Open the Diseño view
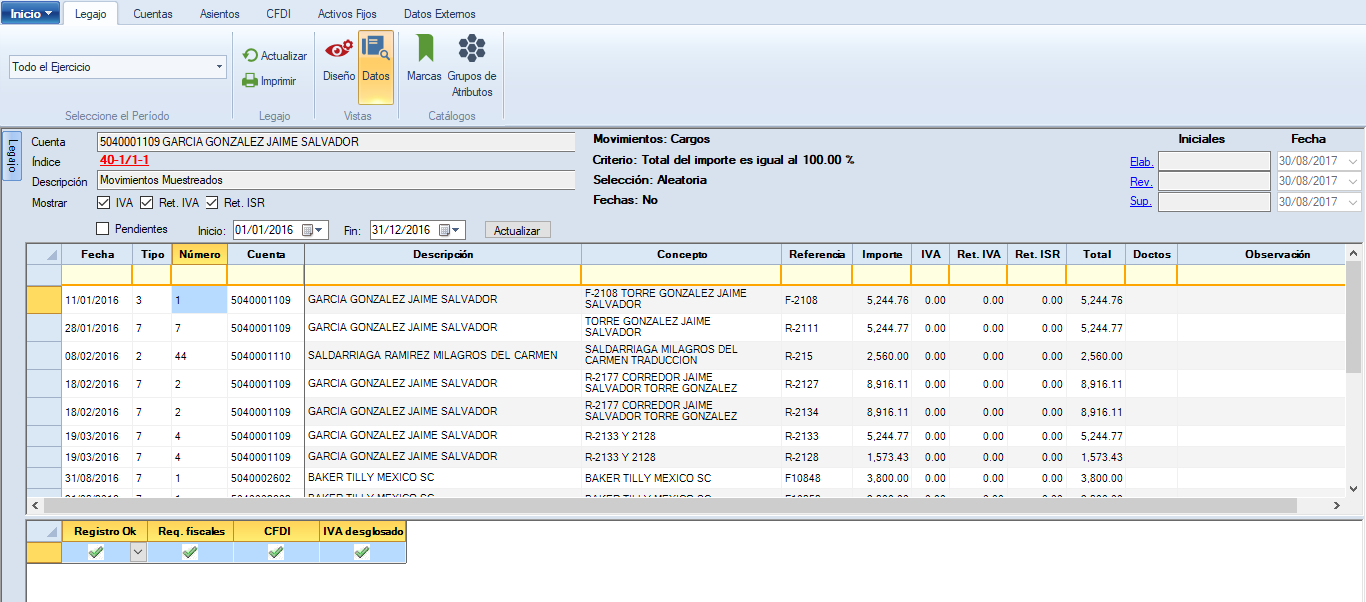Viewport: 1366px width, 602px height. tap(339, 58)
